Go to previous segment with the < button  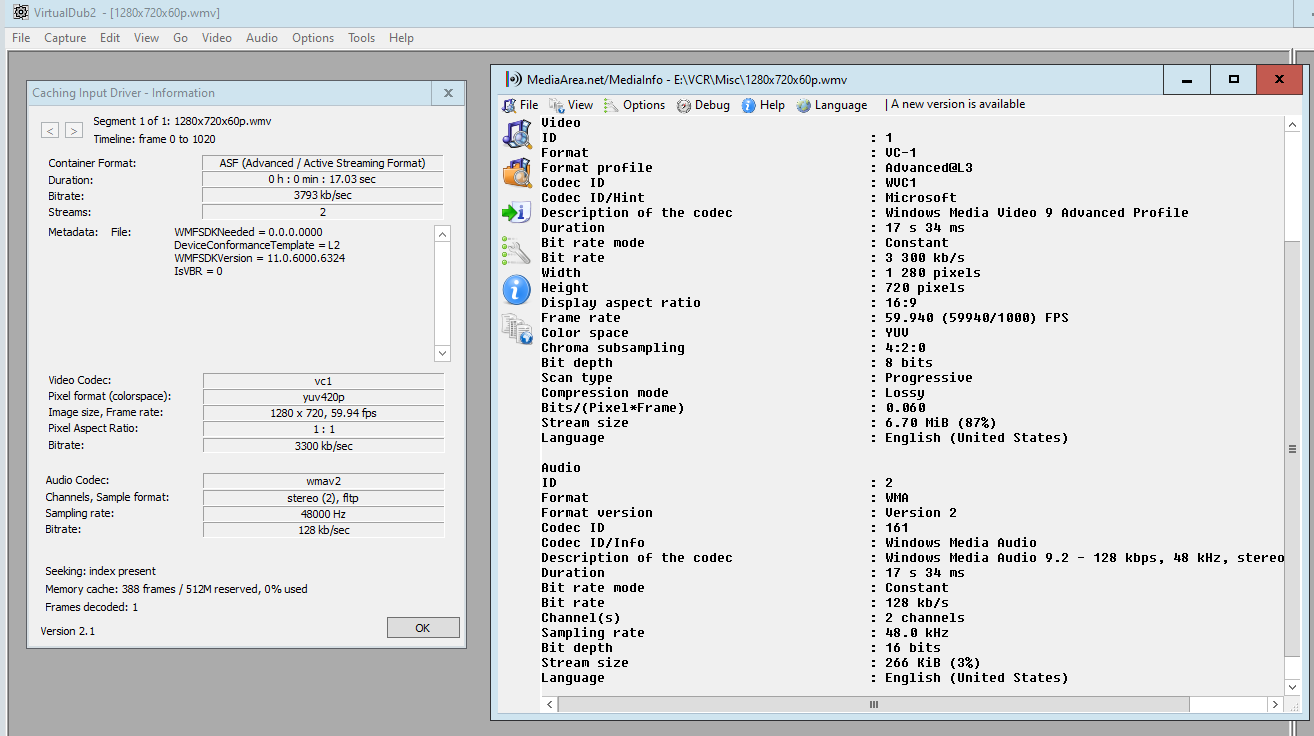click(x=50, y=130)
